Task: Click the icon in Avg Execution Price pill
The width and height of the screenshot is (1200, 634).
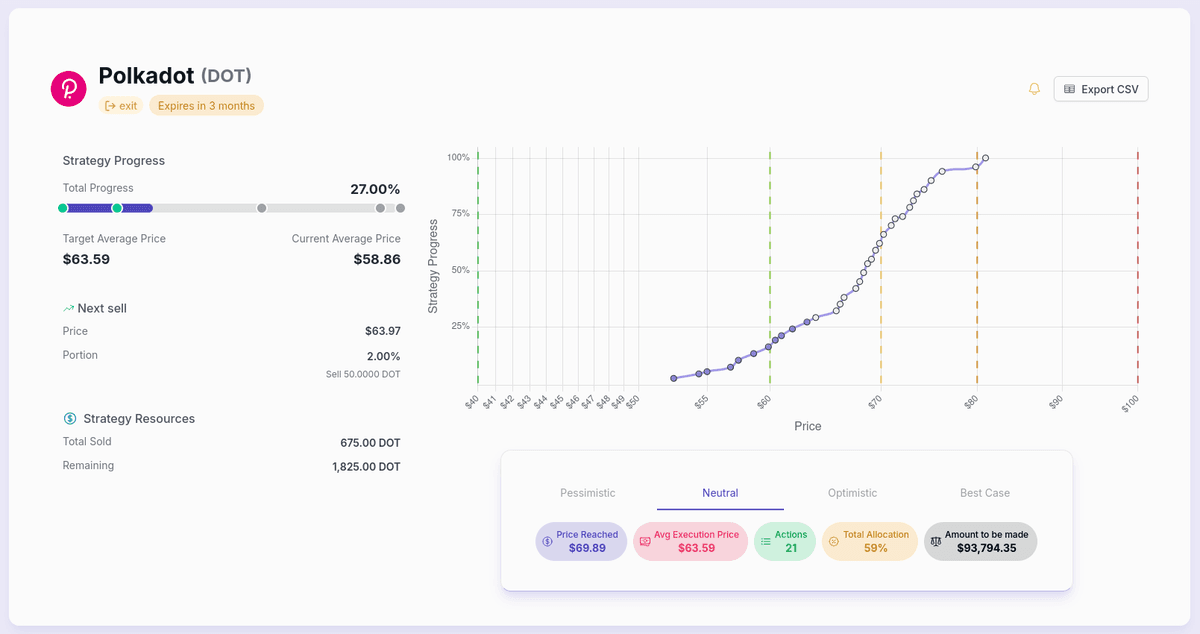Action: (x=645, y=541)
